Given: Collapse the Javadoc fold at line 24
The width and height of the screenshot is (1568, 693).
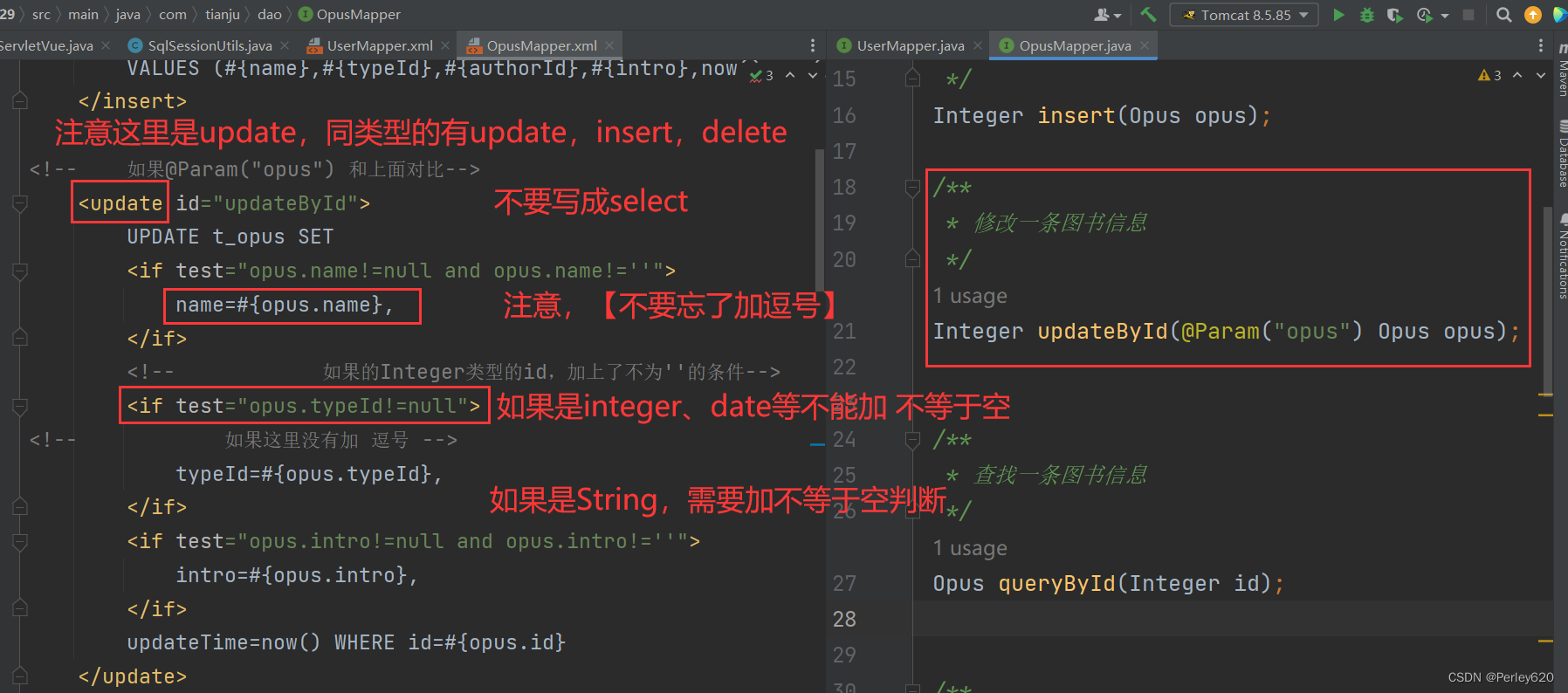Looking at the screenshot, I should (913, 440).
